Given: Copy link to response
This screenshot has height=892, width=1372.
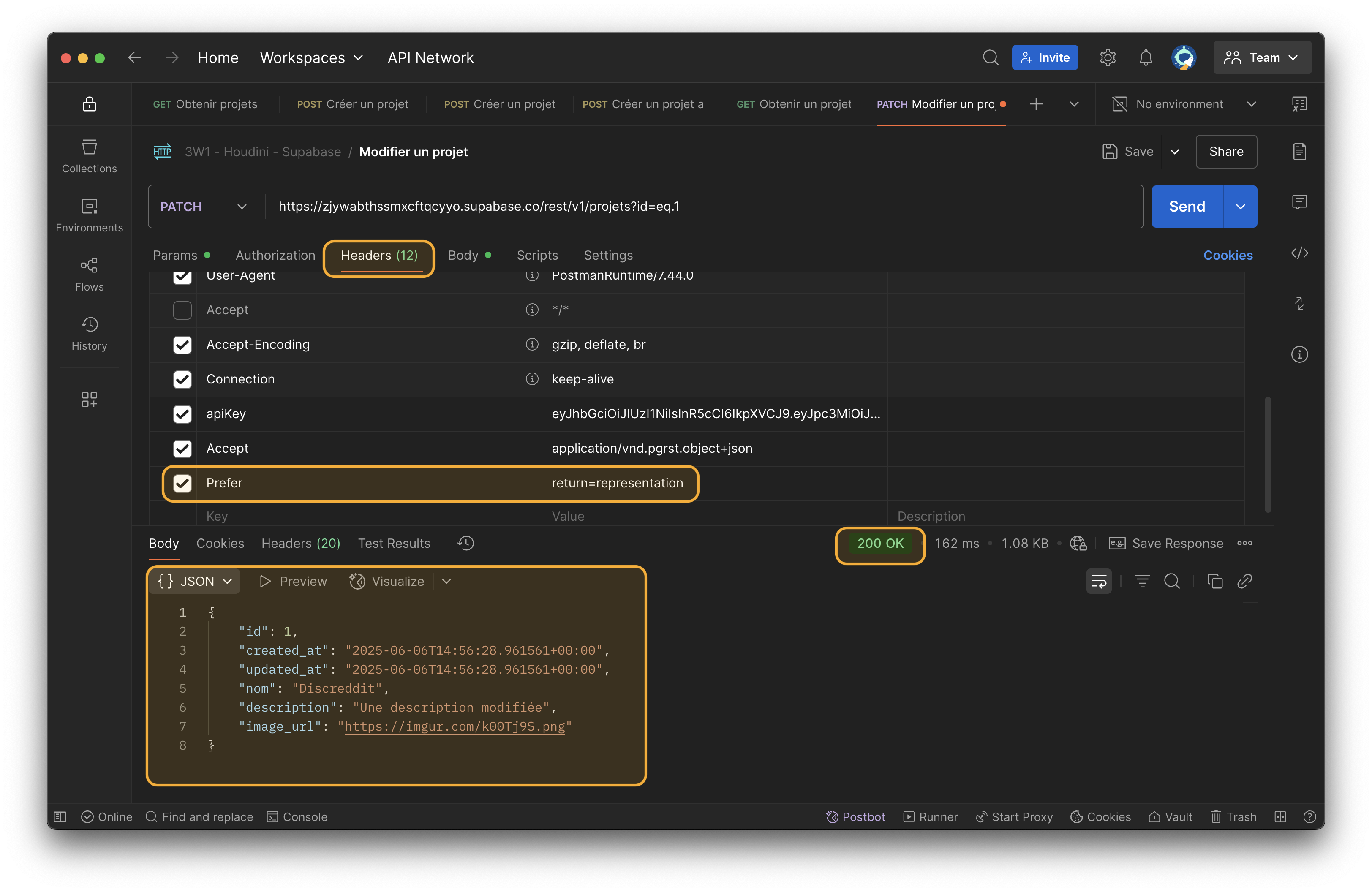Looking at the screenshot, I should click(1244, 582).
